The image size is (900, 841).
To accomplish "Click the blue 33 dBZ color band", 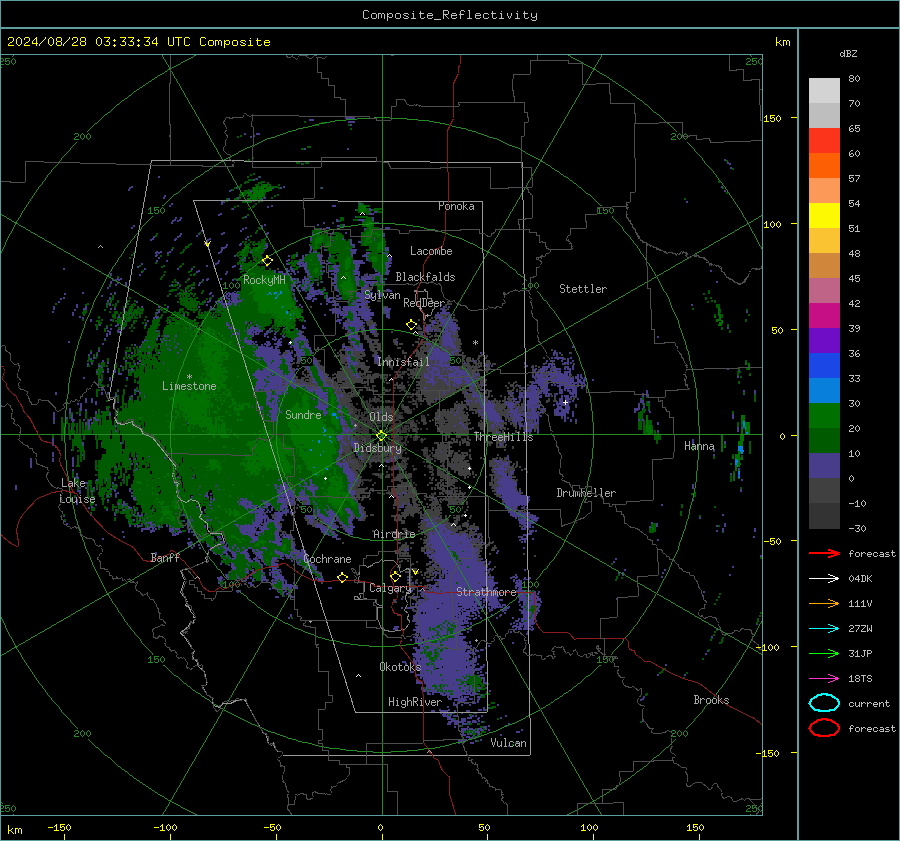I will pos(824,366).
